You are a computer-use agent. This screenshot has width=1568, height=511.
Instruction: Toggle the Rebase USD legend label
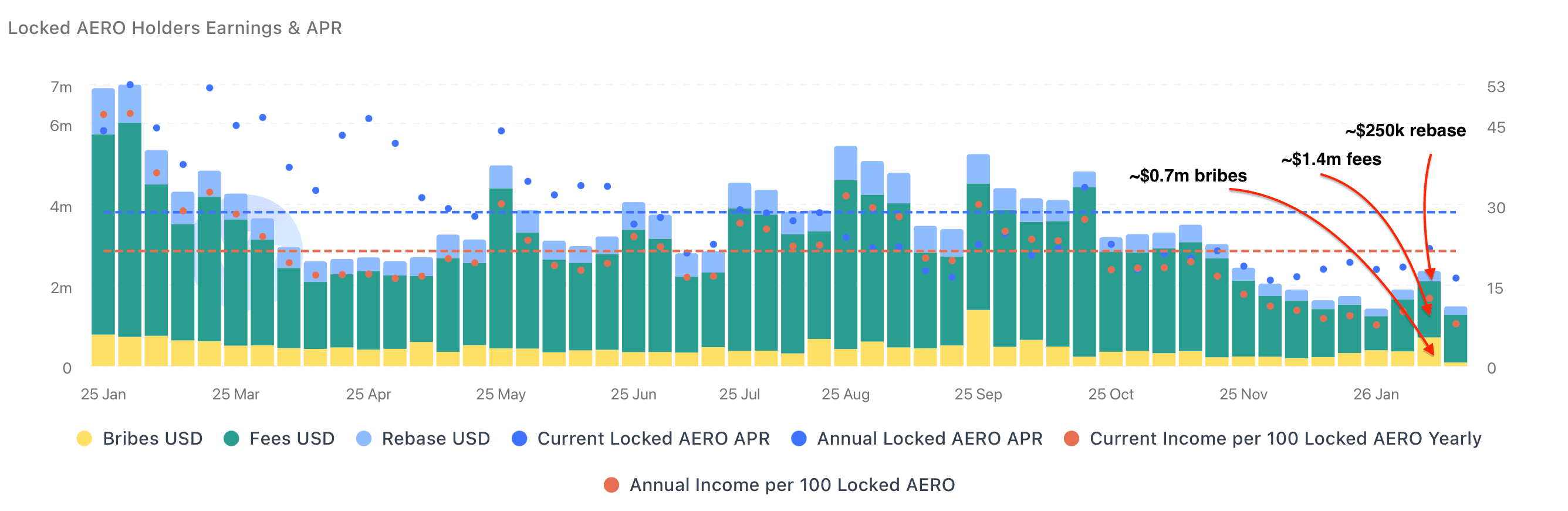[435, 439]
